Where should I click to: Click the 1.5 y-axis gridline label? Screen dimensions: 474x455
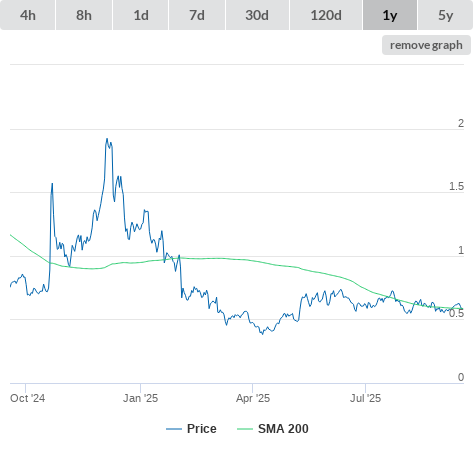456,186
